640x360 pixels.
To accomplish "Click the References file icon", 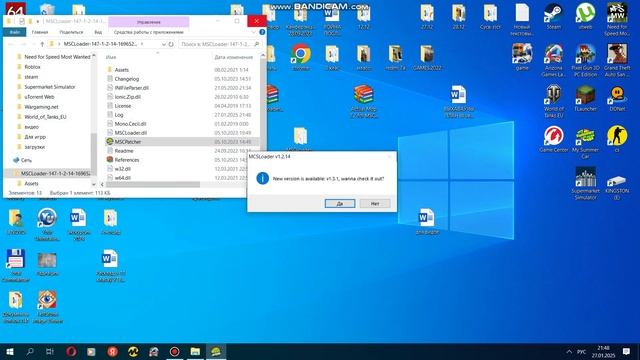I will 110,159.
